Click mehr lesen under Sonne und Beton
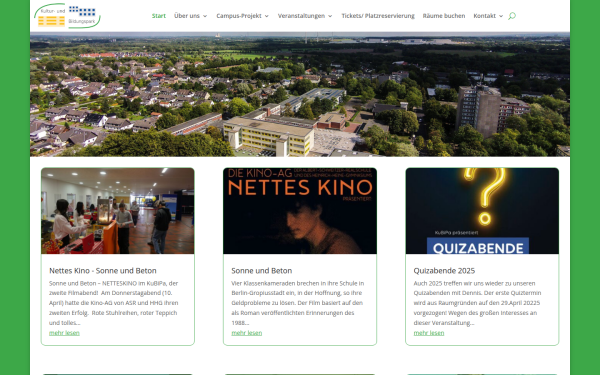Image resolution: width=600 pixels, height=375 pixels. tap(247, 333)
